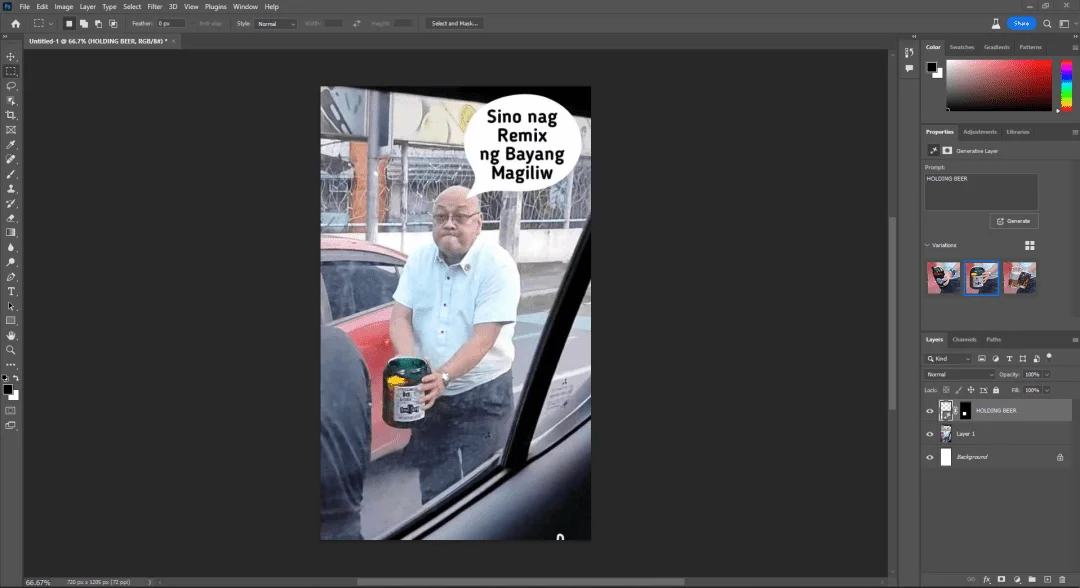The height and width of the screenshot is (588, 1080).
Task: Click the foreground color swatch in toolbar
Action: 8,390
